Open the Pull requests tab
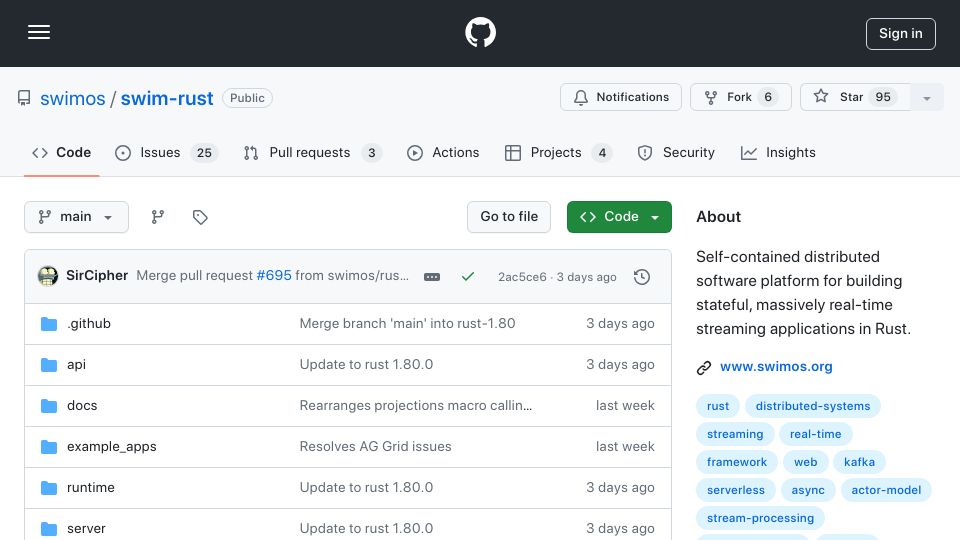960x540 pixels. pyautogui.click(x=312, y=152)
